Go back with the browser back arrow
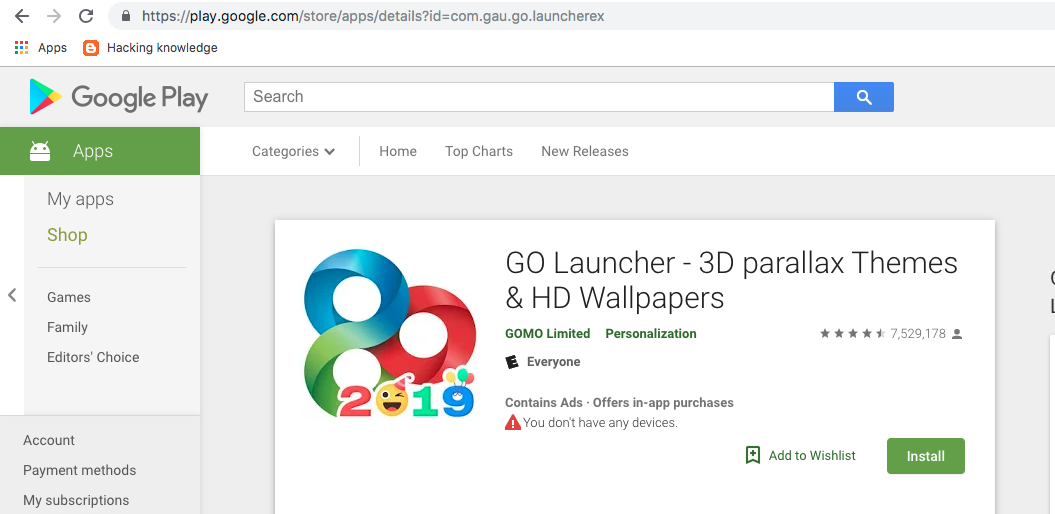 pos(22,16)
